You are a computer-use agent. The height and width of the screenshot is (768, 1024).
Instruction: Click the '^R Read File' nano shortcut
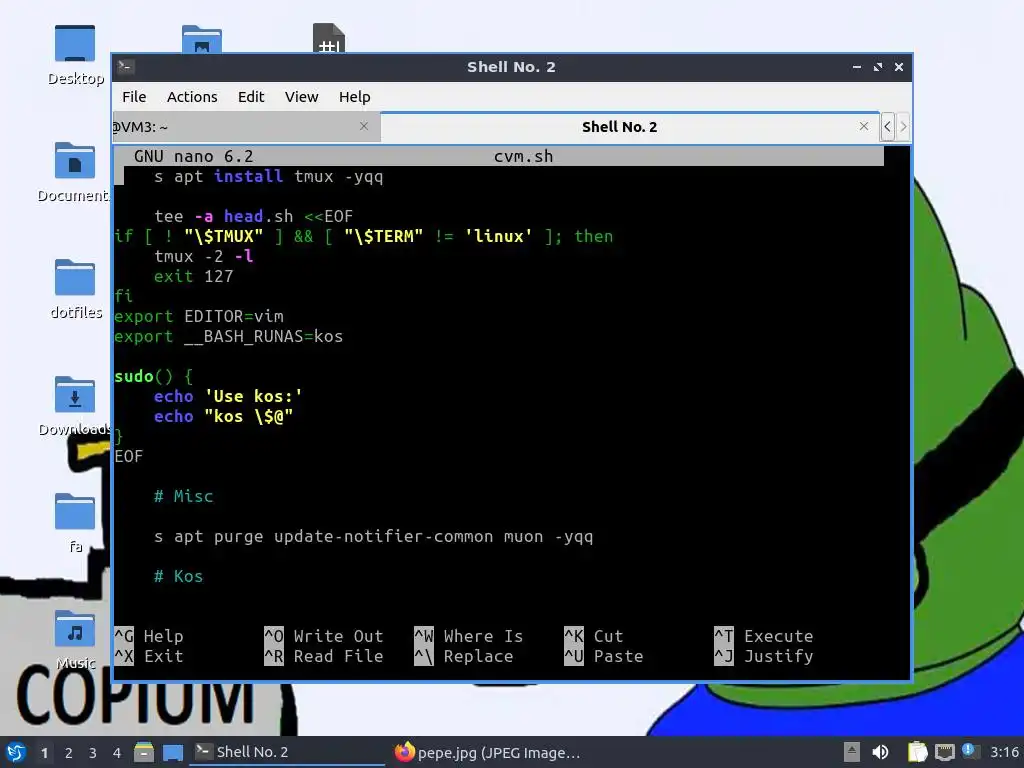(324, 656)
